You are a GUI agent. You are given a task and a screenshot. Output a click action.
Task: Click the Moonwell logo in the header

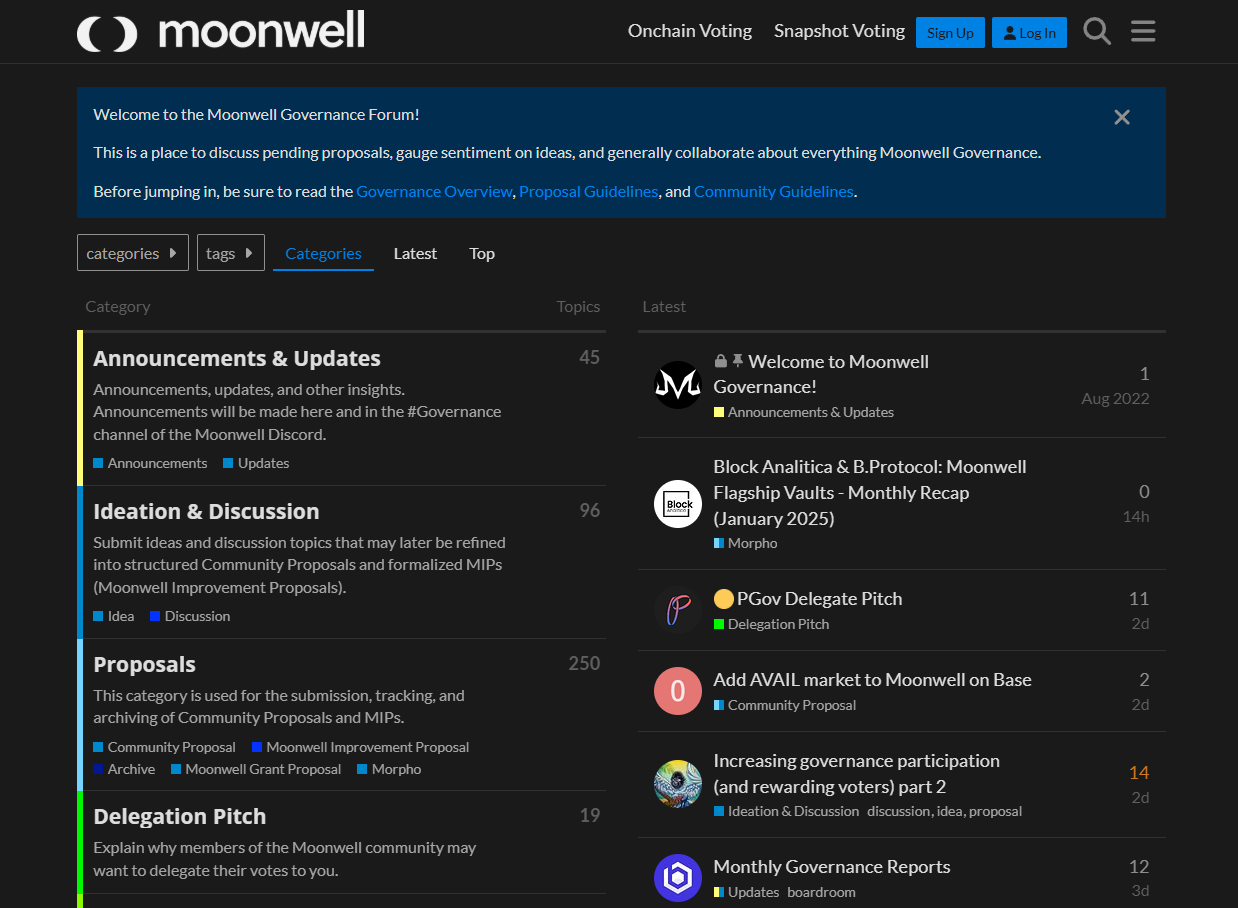(221, 32)
